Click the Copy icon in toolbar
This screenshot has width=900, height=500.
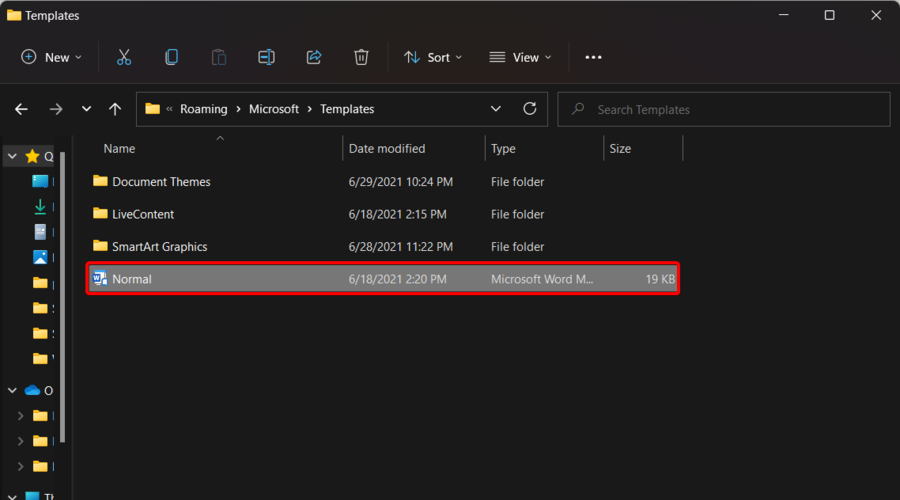171,57
